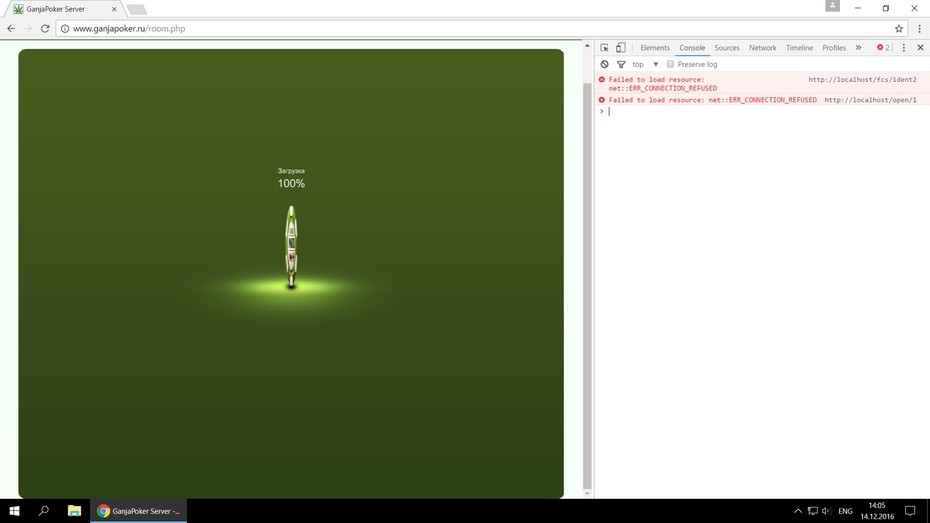The image size is (930, 523).
Task: Select the GanjaPoker Server browser tab
Action: [64, 9]
